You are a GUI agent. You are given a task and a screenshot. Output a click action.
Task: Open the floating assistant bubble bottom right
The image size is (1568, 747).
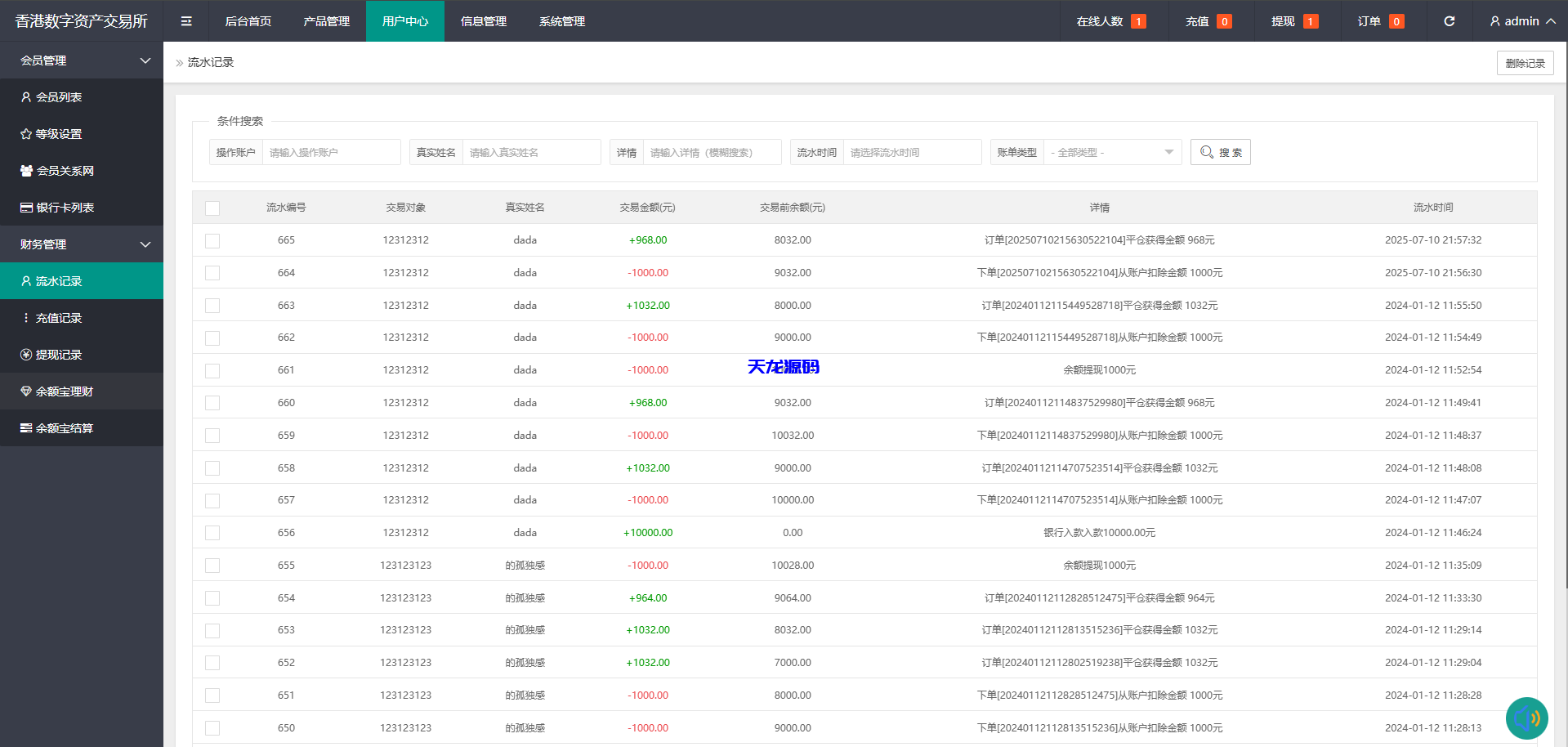point(1526,718)
